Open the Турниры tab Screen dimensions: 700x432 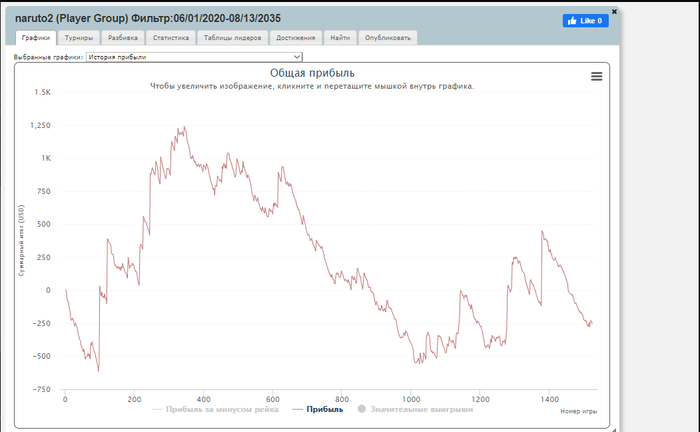click(x=79, y=38)
